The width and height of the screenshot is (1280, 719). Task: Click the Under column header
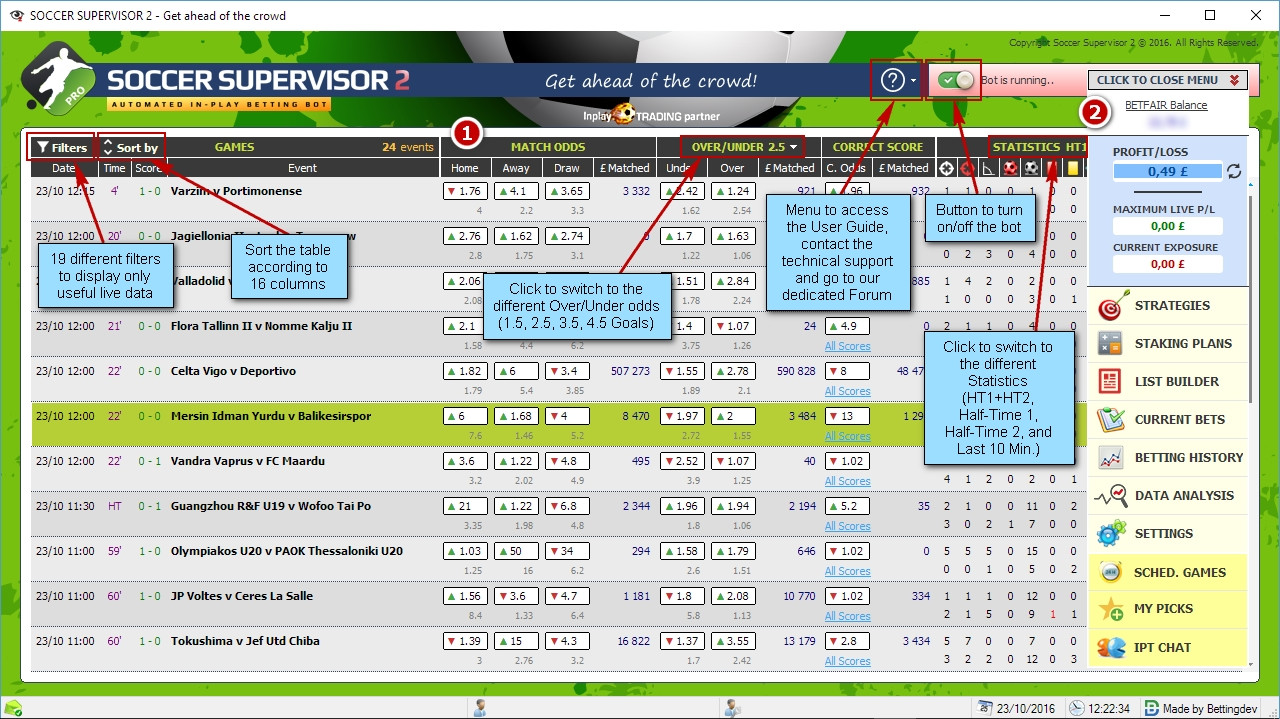click(682, 168)
